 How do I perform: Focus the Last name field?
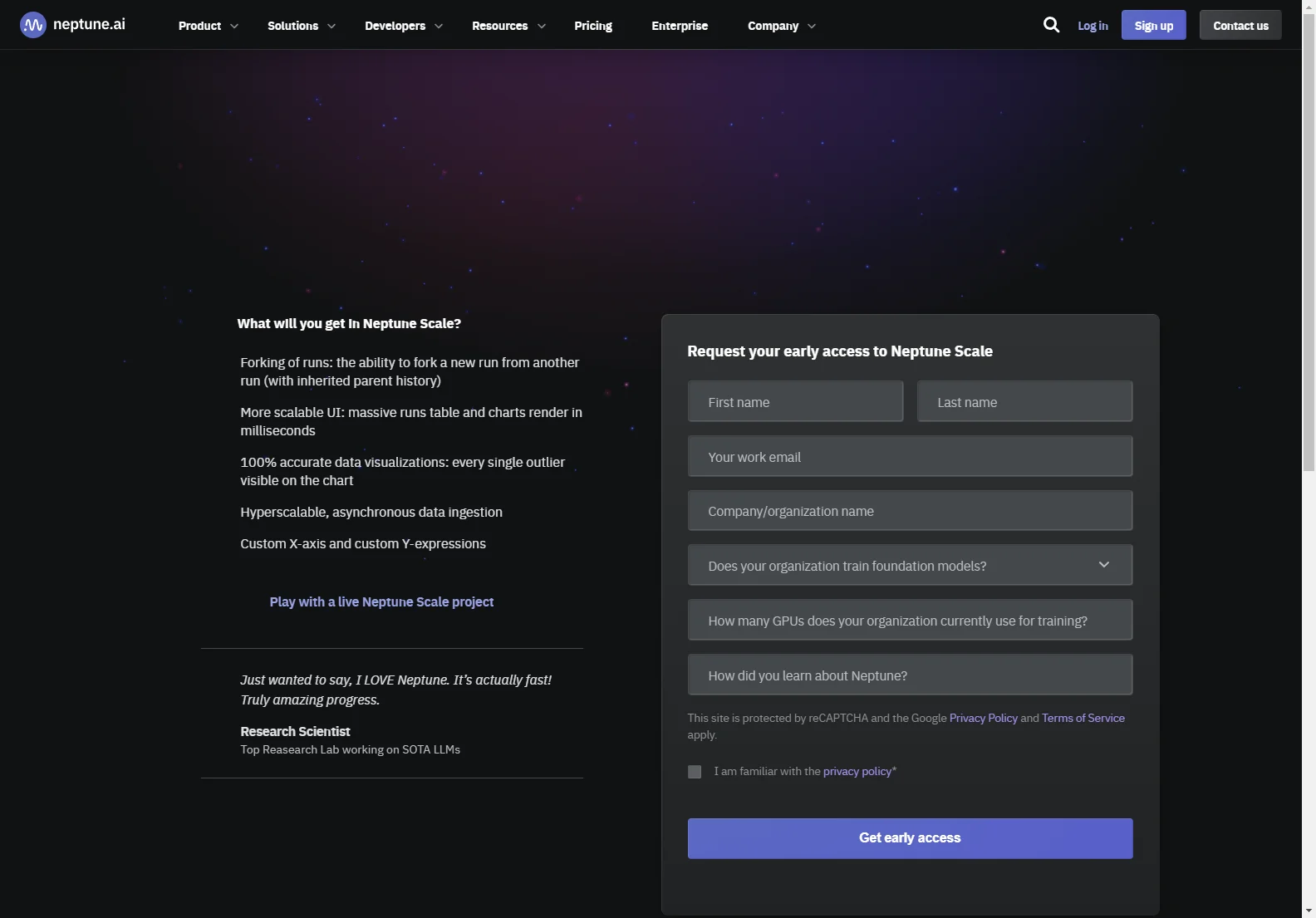1024,401
